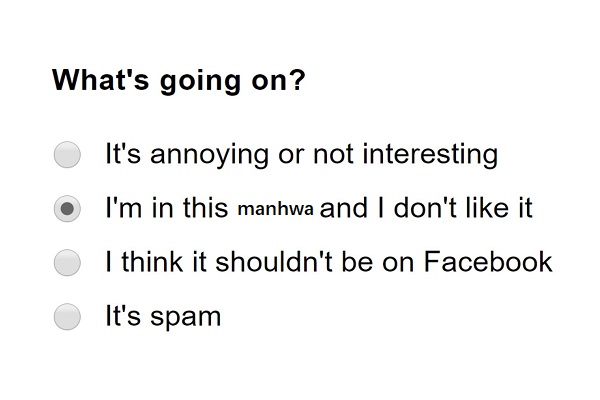Viewport: 600px width, 400px height.
Task: Click the selected radio button beside "I'm in this manhwa"
Action: 67,209
